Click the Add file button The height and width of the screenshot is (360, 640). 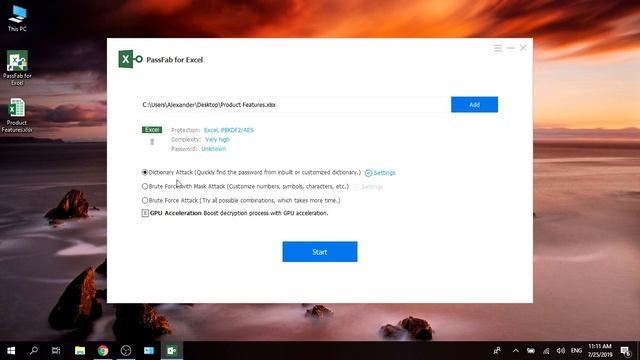pyautogui.click(x=474, y=104)
